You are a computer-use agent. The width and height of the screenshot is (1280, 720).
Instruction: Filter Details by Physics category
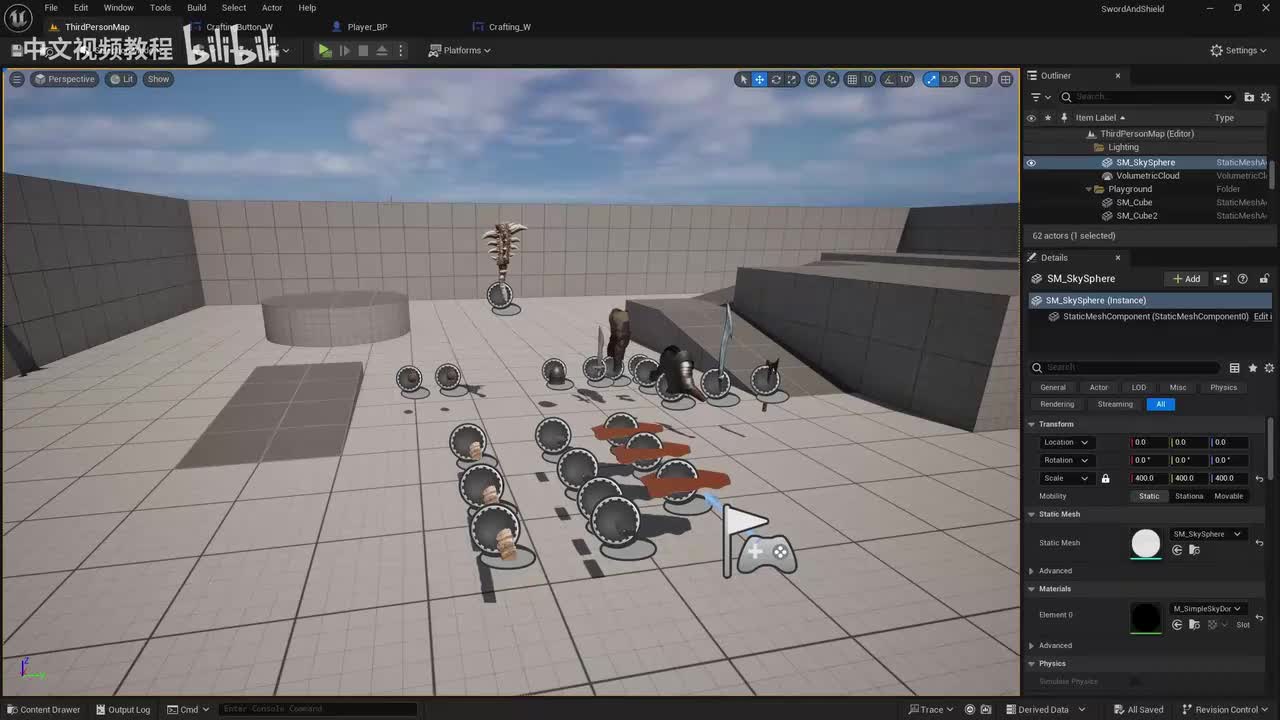[1223, 388]
